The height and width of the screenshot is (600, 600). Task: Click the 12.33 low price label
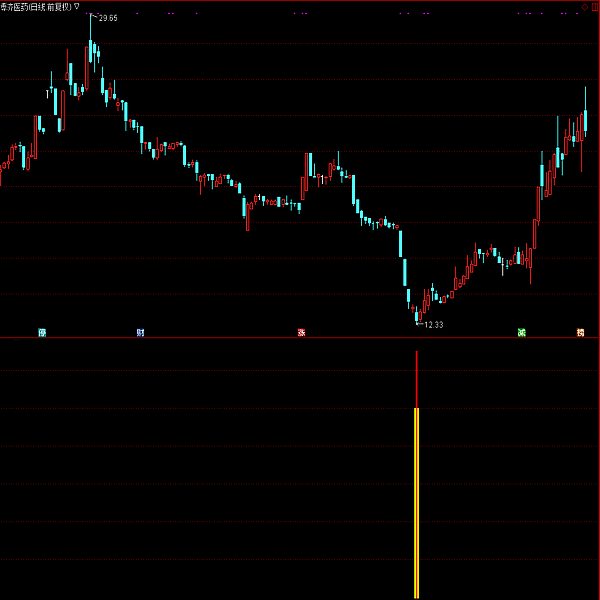pyautogui.click(x=433, y=325)
